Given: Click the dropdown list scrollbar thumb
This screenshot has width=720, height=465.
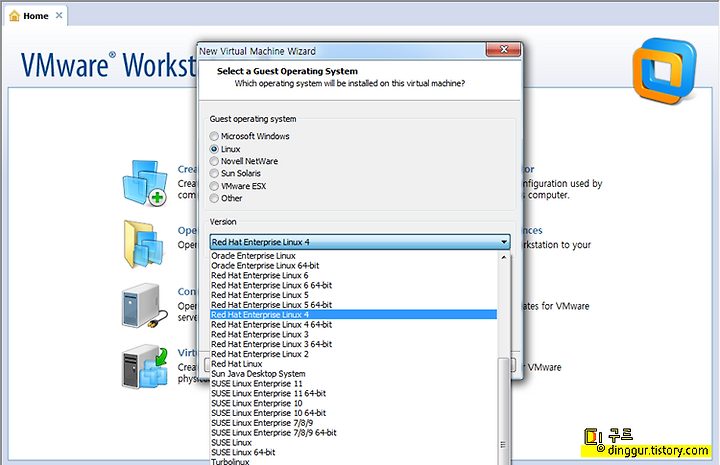Looking at the screenshot, I should (504, 411).
